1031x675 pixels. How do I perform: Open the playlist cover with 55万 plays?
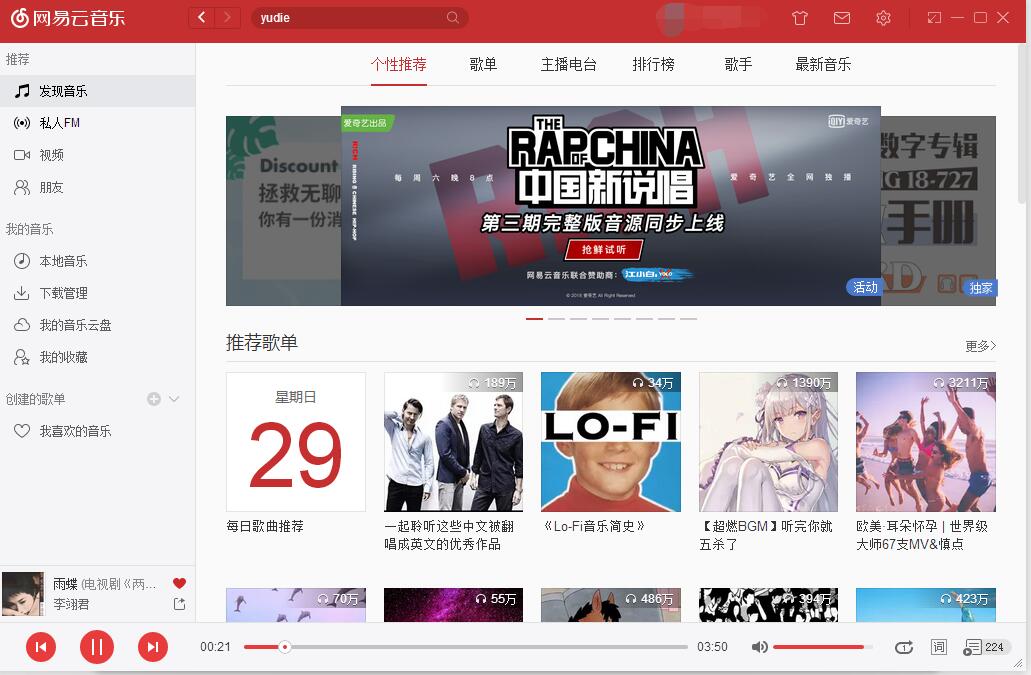pyautogui.click(x=454, y=605)
